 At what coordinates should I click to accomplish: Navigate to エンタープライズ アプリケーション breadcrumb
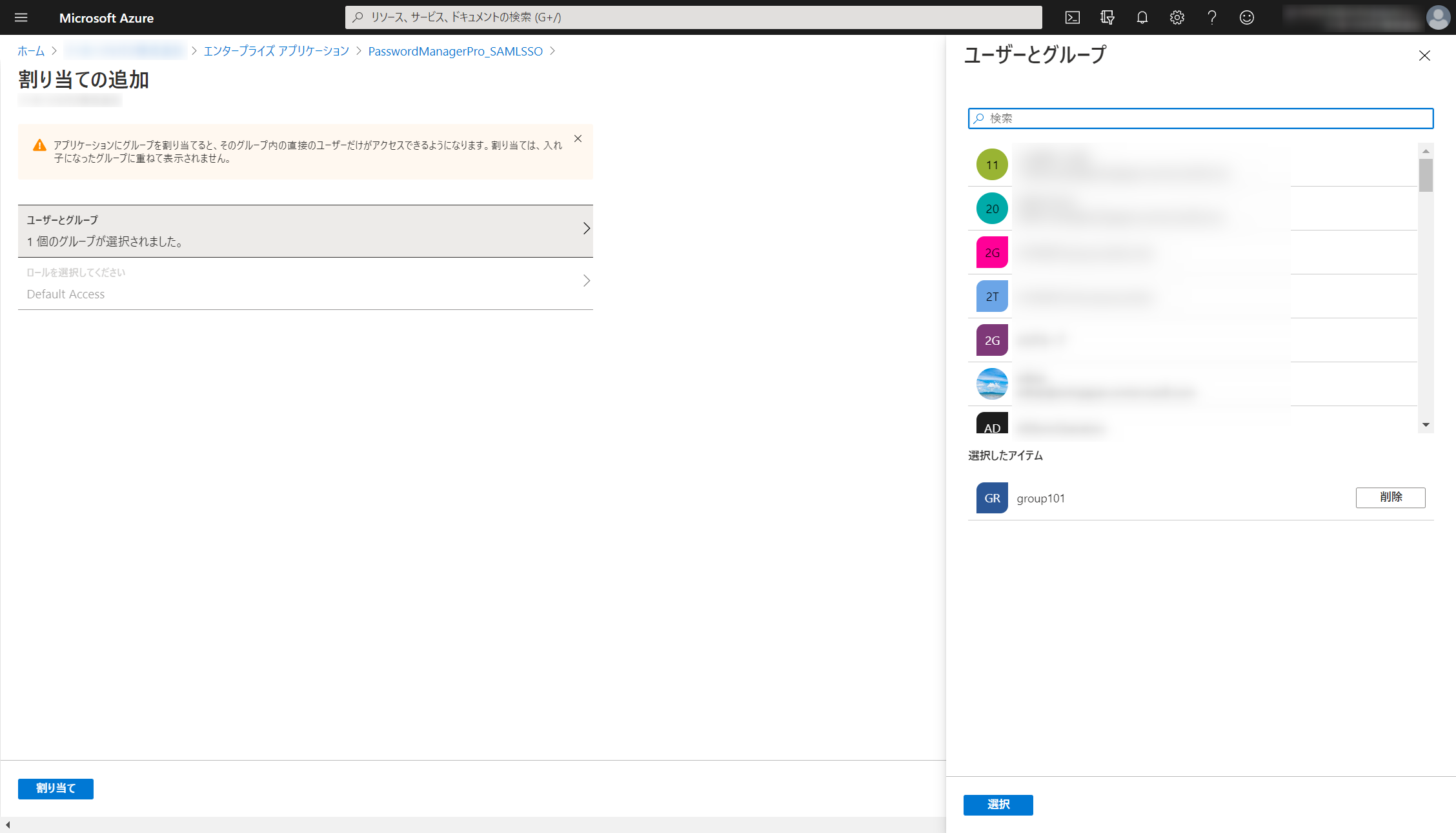(276, 51)
